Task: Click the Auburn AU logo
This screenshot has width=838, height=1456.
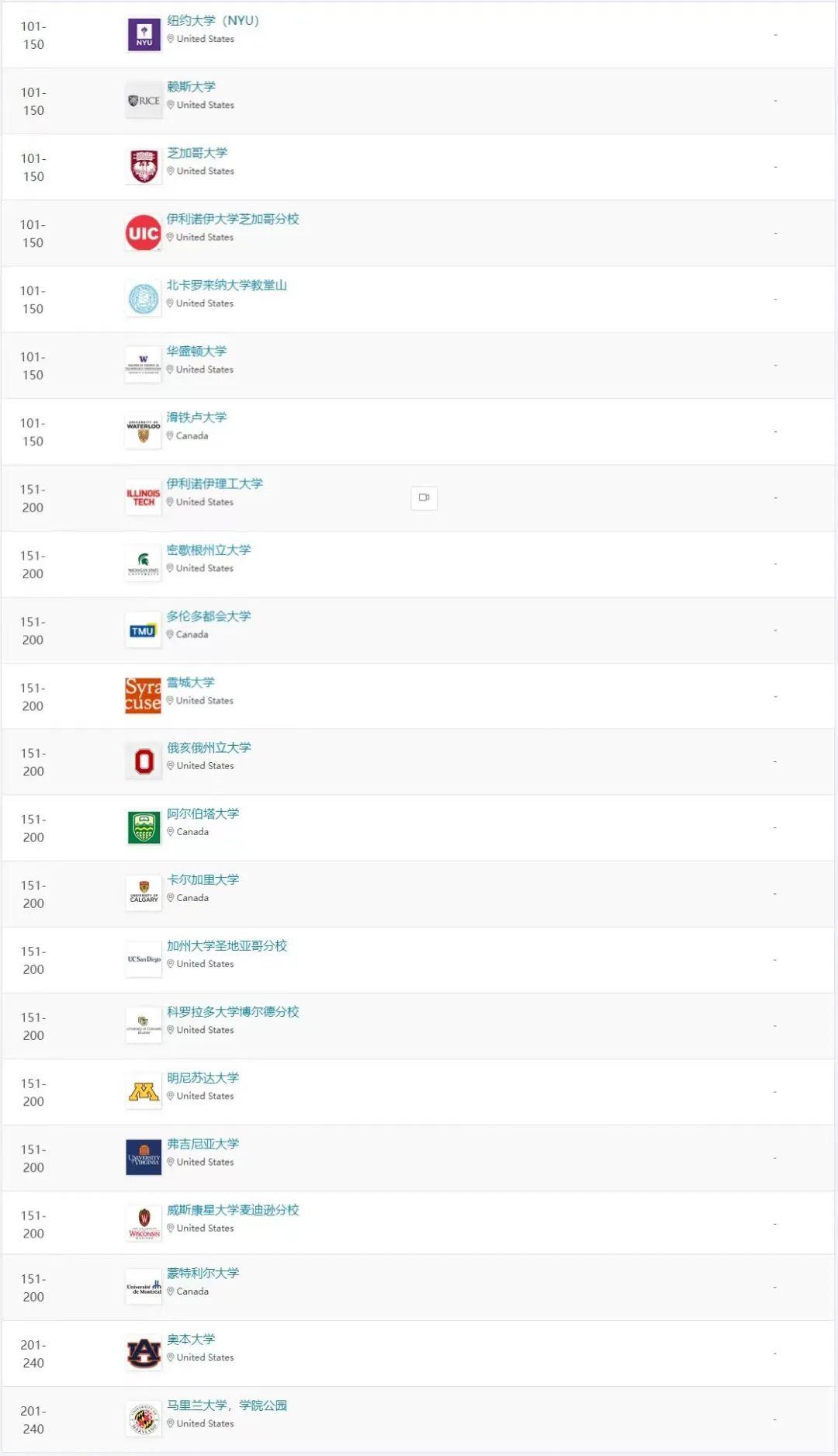Action: click(144, 1354)
